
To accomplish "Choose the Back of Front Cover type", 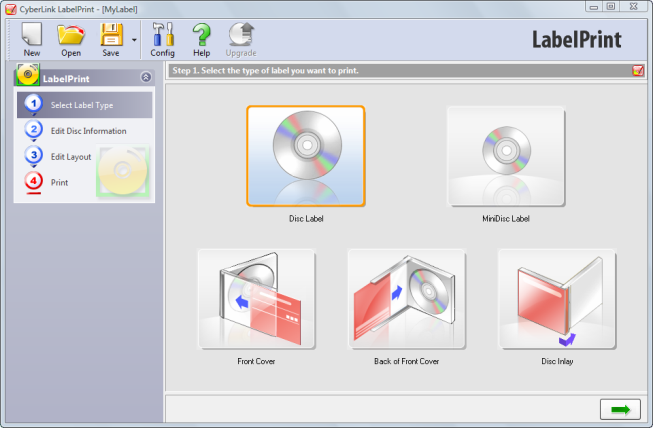I will click(406, 299).
